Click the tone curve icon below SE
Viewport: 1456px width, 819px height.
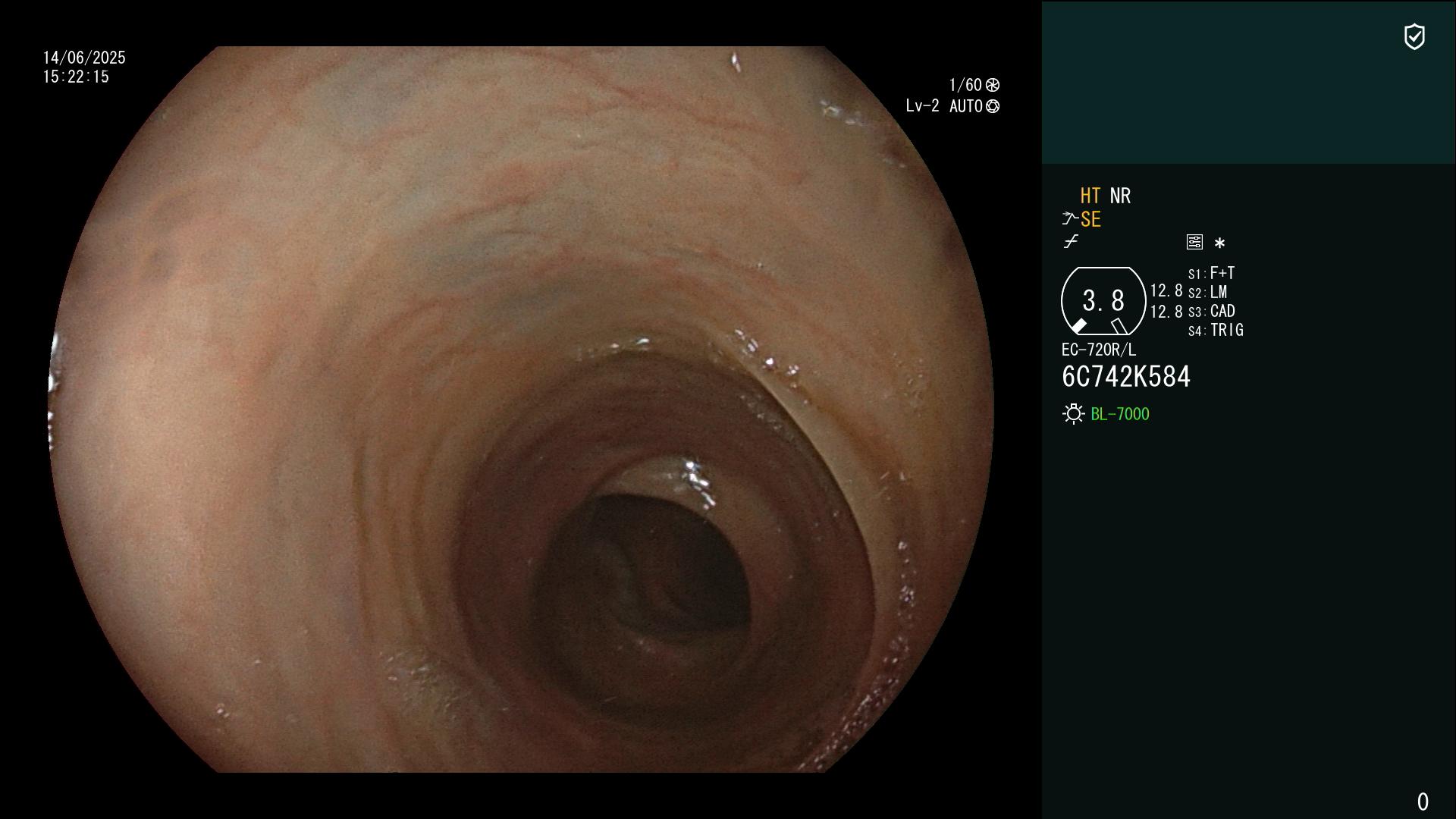coord(1071,242)
